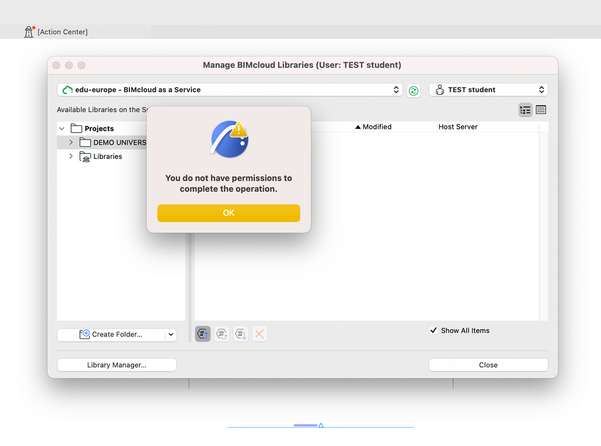Click OK in the permissions alert
This screenshot has height=446, width=601.
(x=228, y=213)
